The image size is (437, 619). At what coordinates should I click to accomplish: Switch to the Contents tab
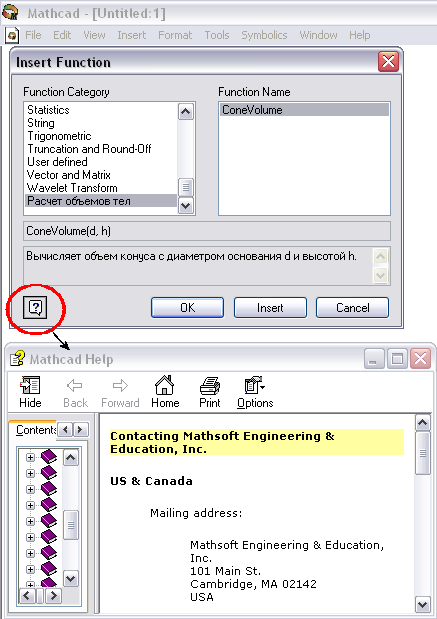pyautogui.click(x=35, y=430)
